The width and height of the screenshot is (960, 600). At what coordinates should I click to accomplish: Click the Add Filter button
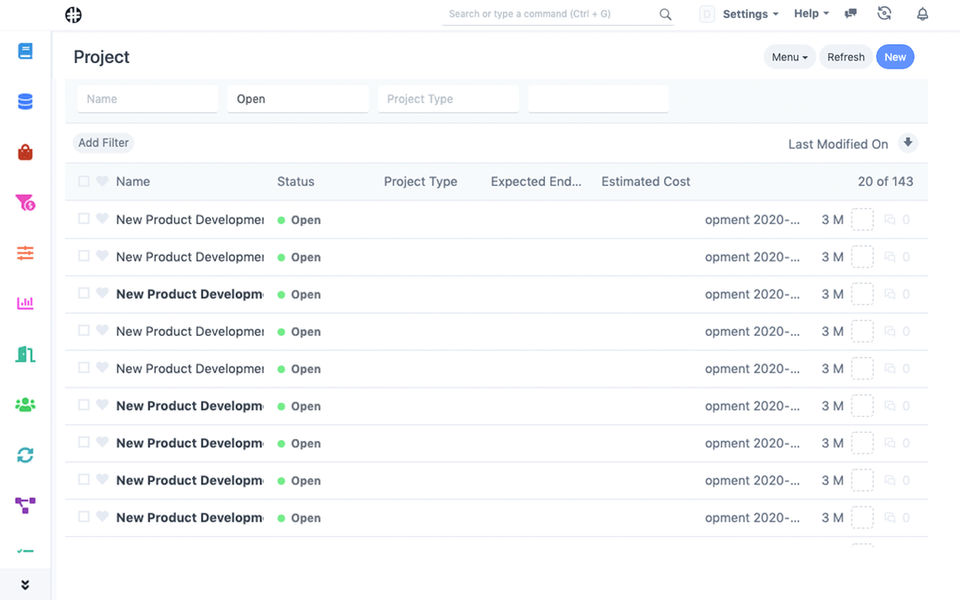coord(103,143)
